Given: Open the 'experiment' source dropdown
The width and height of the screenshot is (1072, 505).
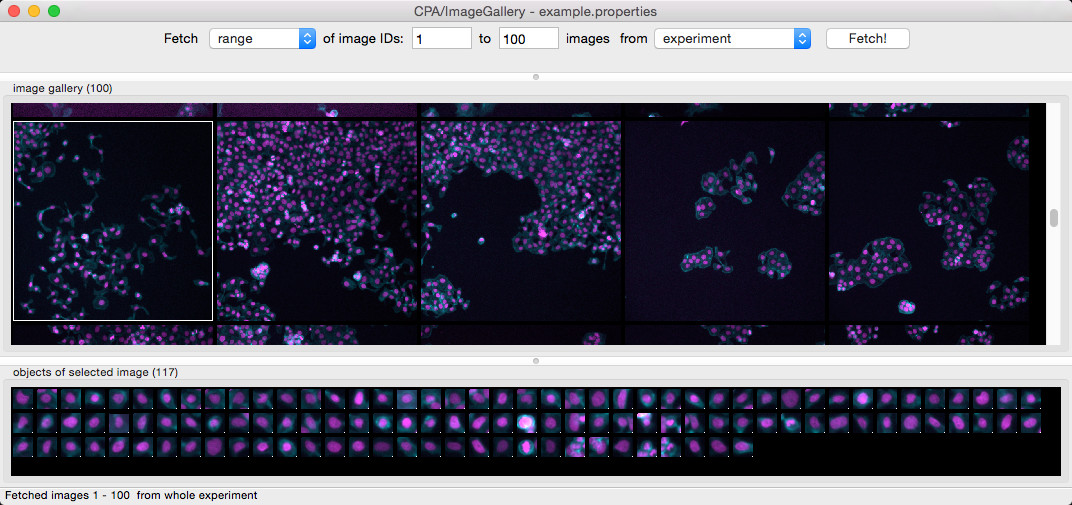Looking at the screenshot, I should 732,39.
